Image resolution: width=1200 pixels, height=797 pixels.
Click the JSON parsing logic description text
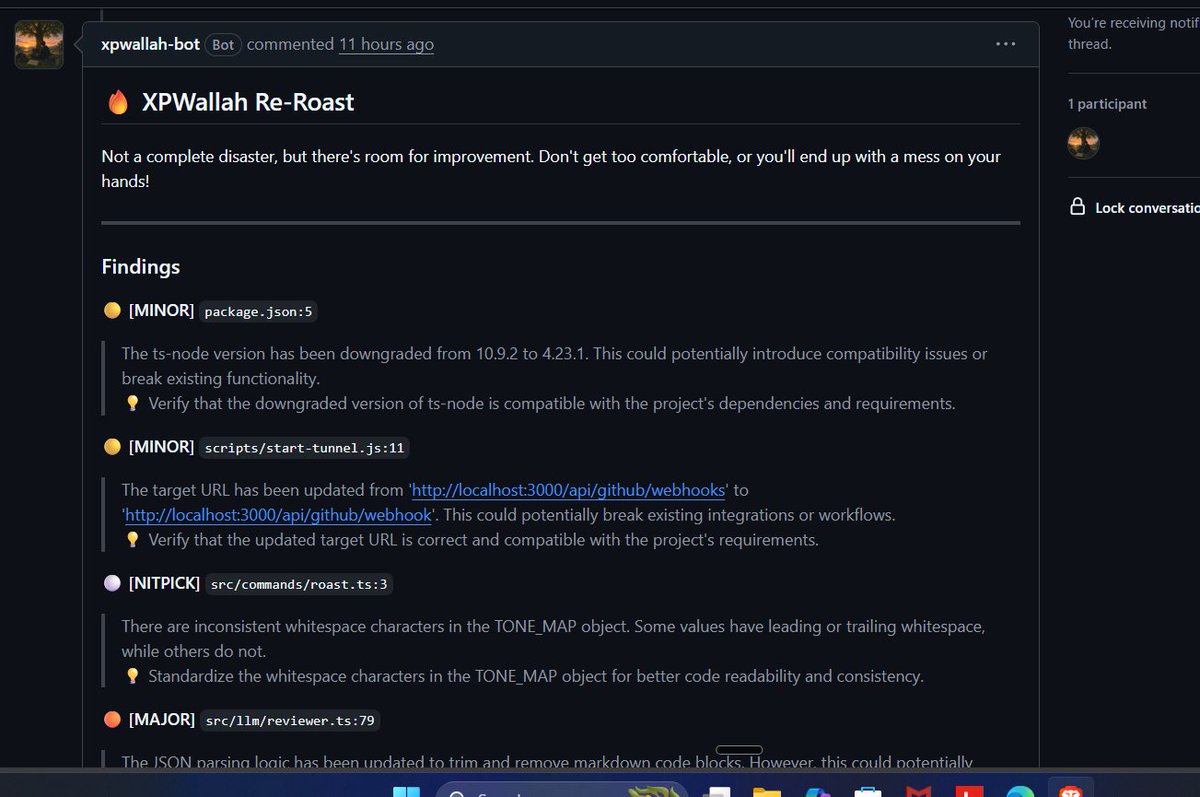[547, 762]
